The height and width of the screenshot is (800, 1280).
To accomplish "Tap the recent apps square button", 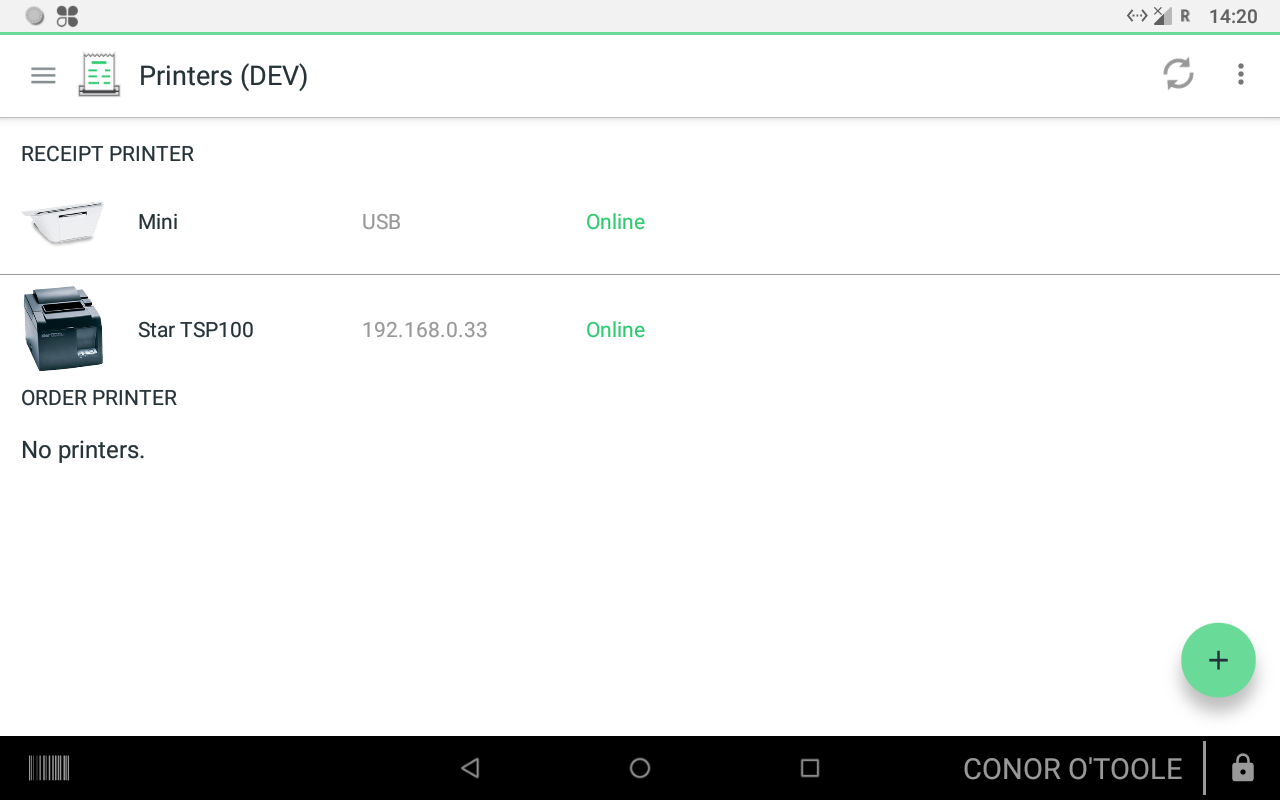I will (810, 768).
